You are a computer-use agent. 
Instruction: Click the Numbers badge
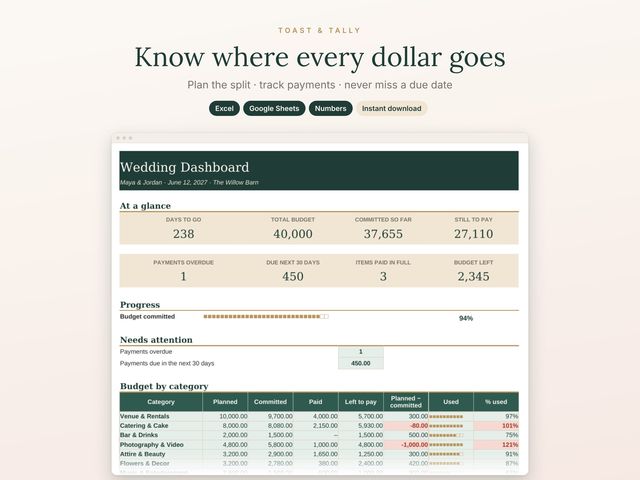pos(330,109)
